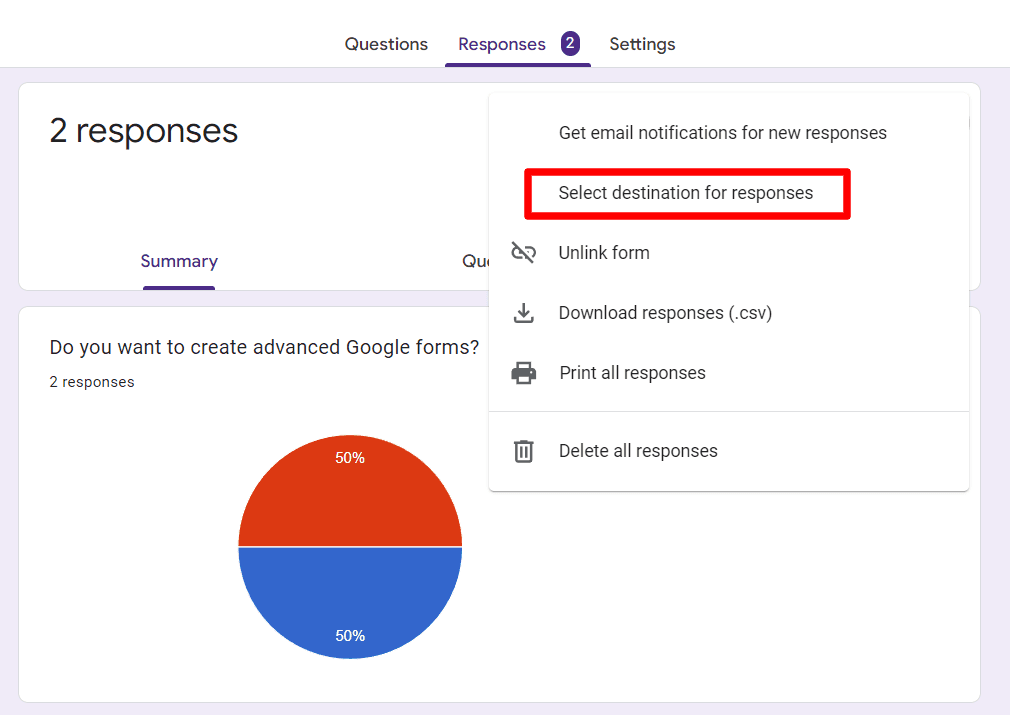
Task: Click the trash icon beside Delete all responses
Action: pyautogui.click(x=524, y=451)
